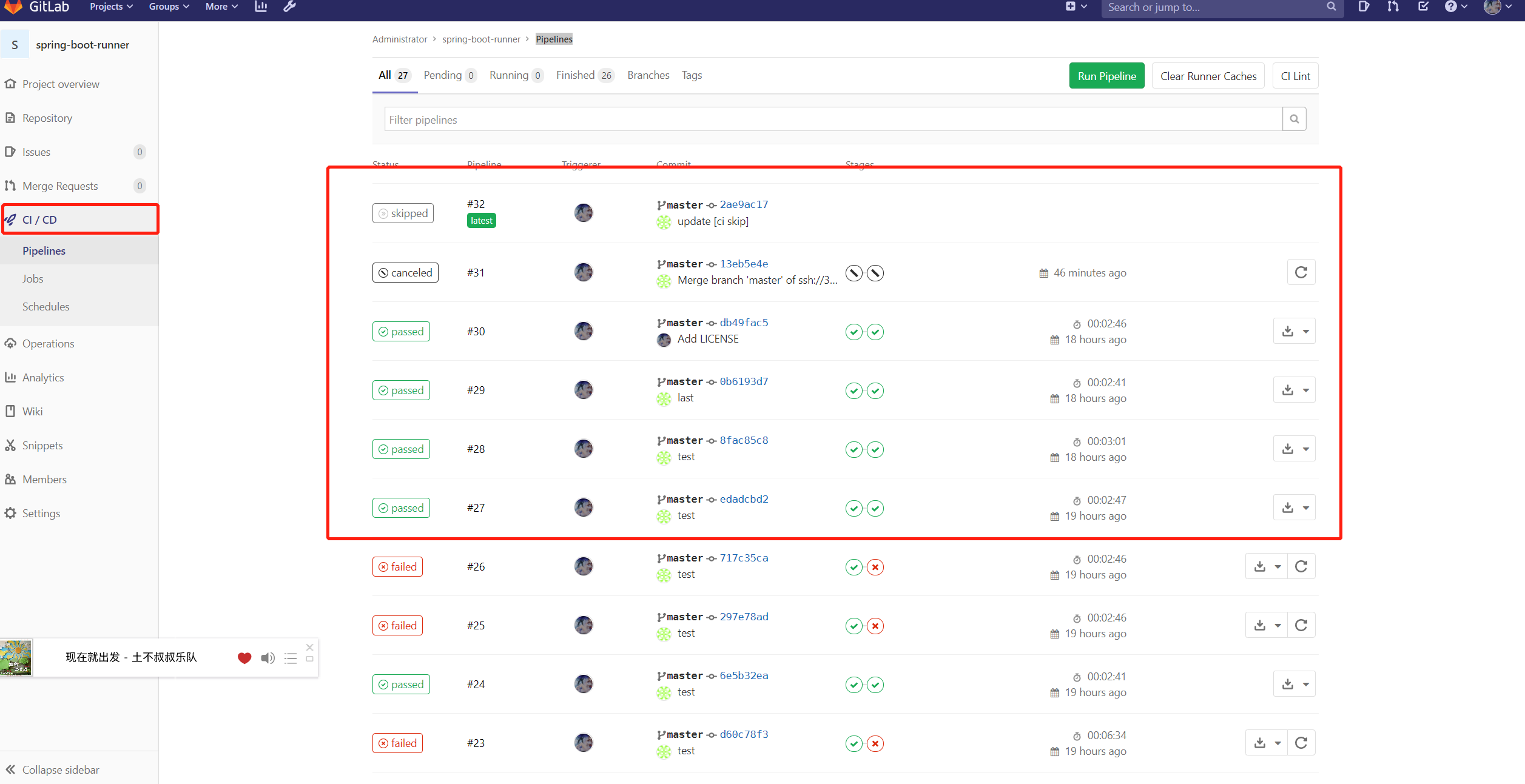Click the passed status badge for pipeline #29

click(x=401, y=390)
